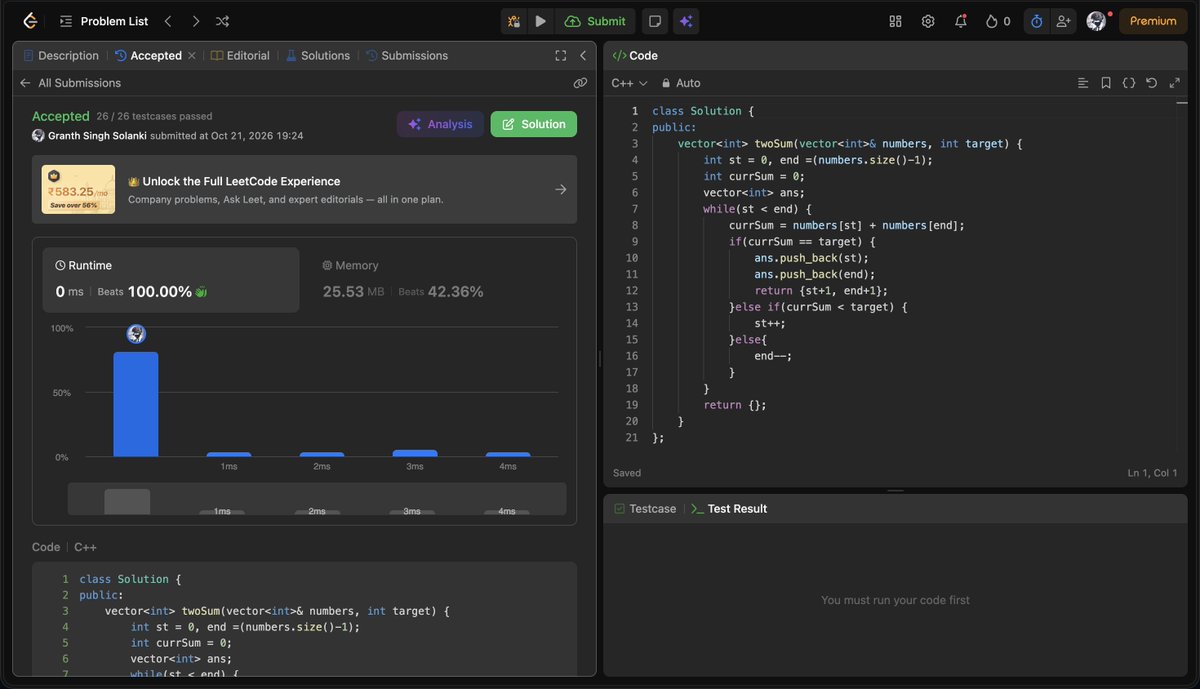Expand the code editor to fullscreen

click(1175, 83)
